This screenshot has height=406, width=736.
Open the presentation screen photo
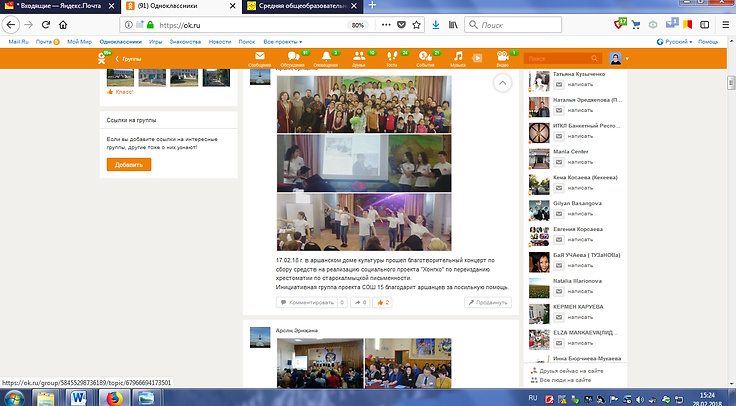click(x=364, y=163)
